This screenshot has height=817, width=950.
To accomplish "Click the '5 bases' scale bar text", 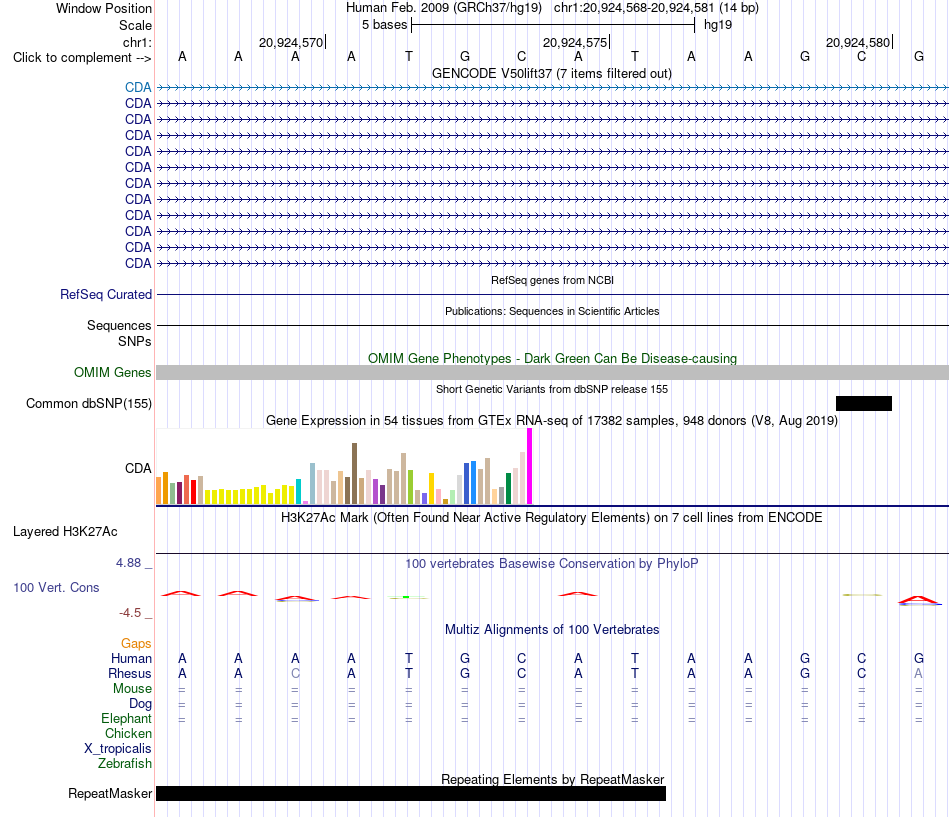I will pos(385,25).
